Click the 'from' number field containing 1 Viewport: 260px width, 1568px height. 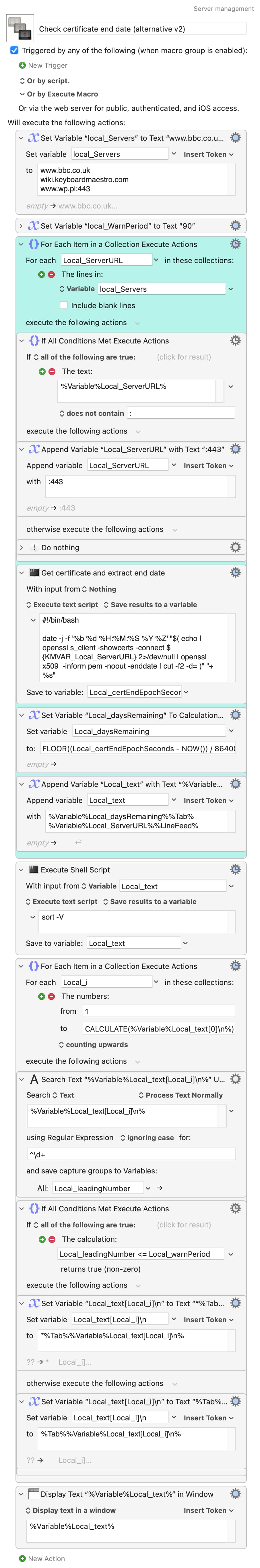[x=158, y=1011]
